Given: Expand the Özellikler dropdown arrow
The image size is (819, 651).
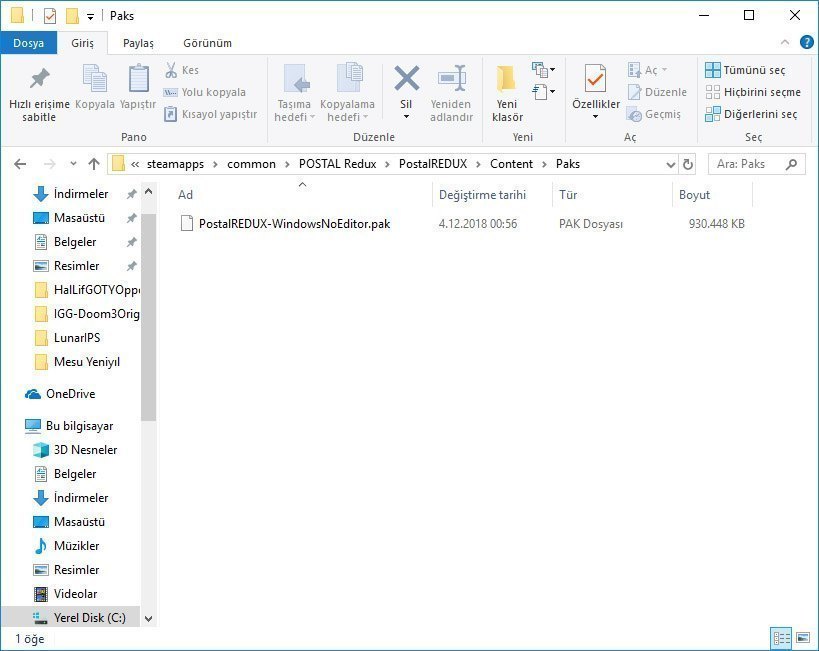Looking at the screenshot, I should (595, 117).
